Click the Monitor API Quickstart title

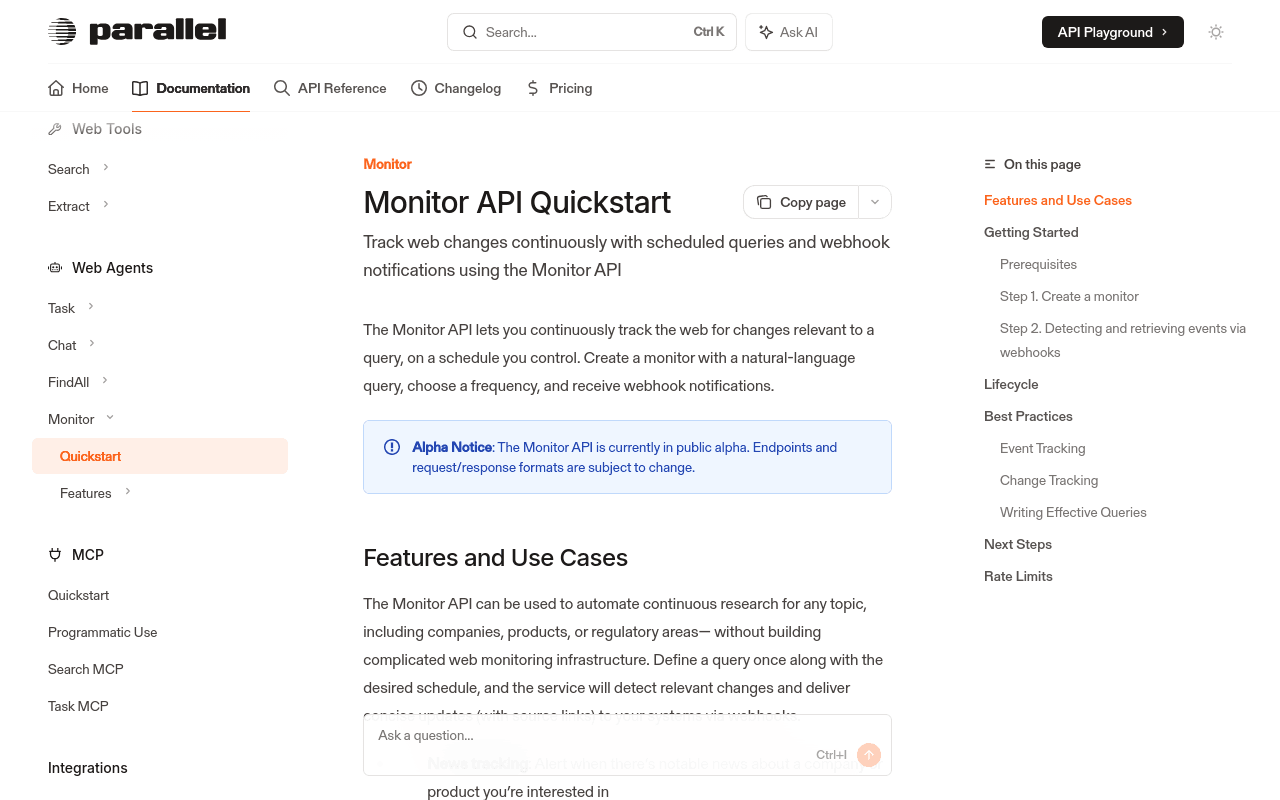(x=517, y=202)
